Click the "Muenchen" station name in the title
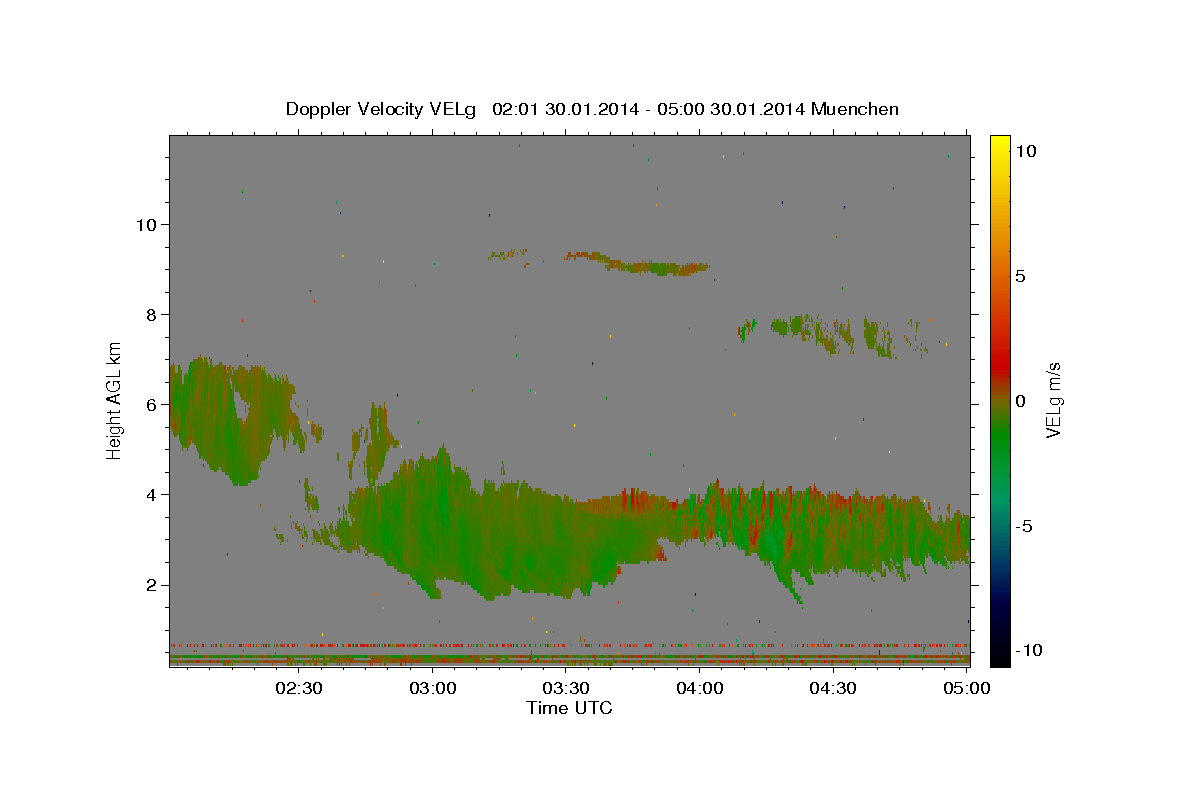 pyautogui.click(x=855, y=109)
